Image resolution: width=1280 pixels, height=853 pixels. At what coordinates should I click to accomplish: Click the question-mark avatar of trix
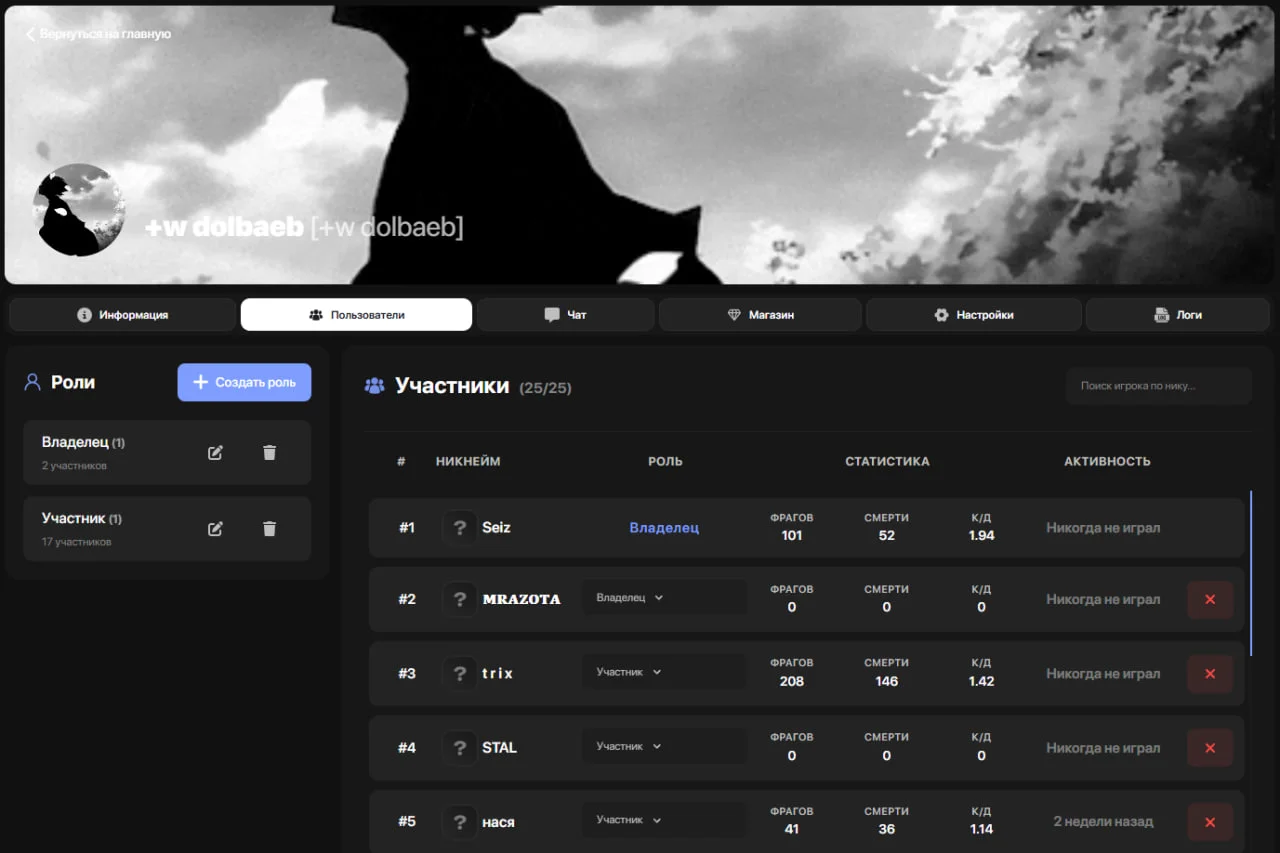[460, 673]
